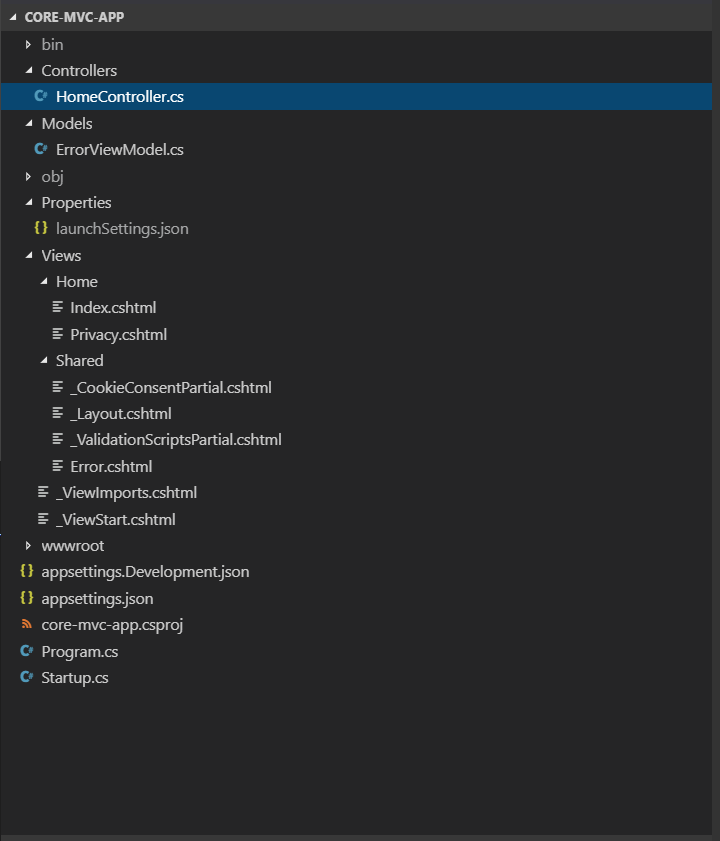Collapse the CORE-MVC-APP project root section
This screenshot has height=841, width=720.
coord(13,18)
